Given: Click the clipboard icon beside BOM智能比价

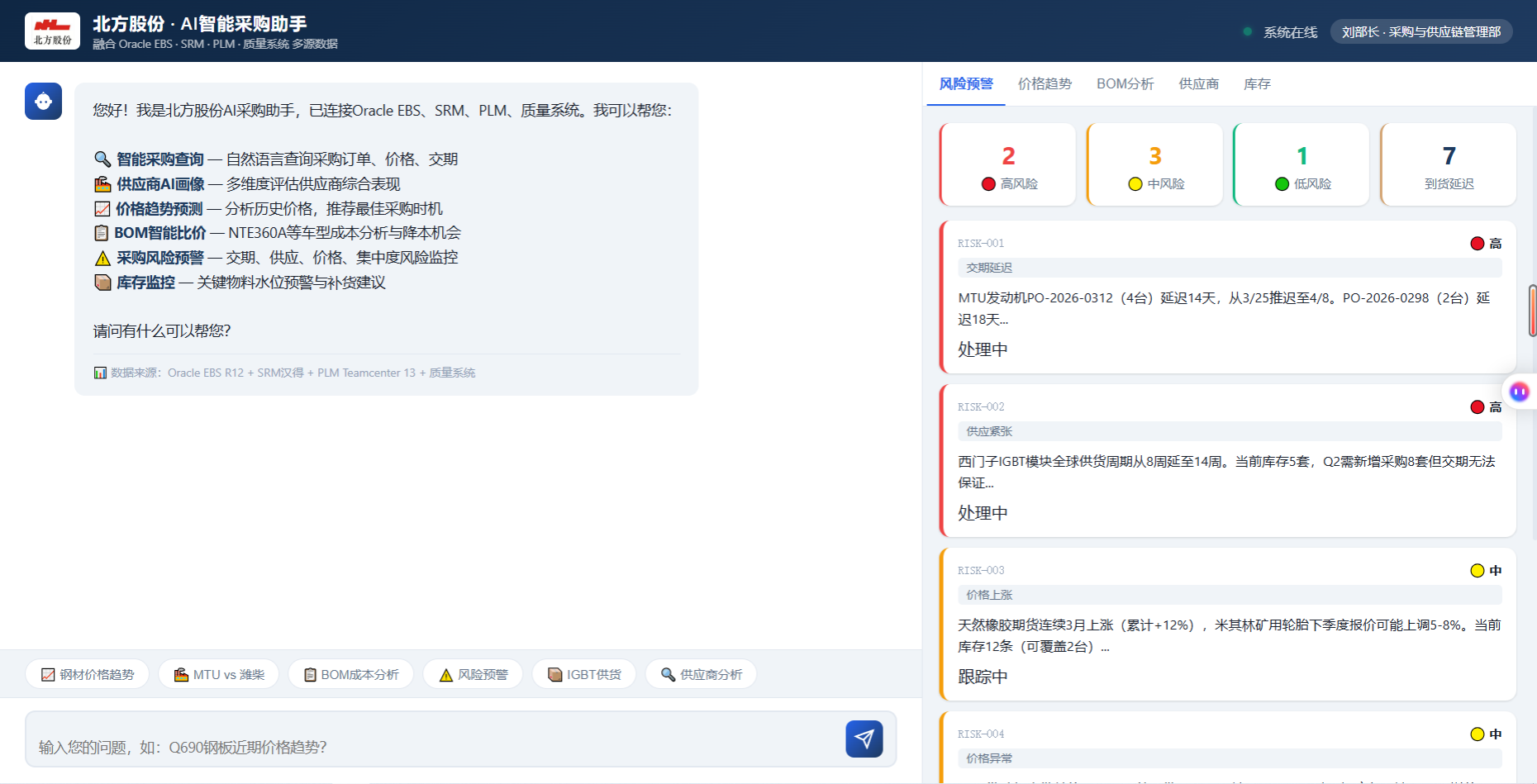Looking at the screenshot, I should 102,233.
